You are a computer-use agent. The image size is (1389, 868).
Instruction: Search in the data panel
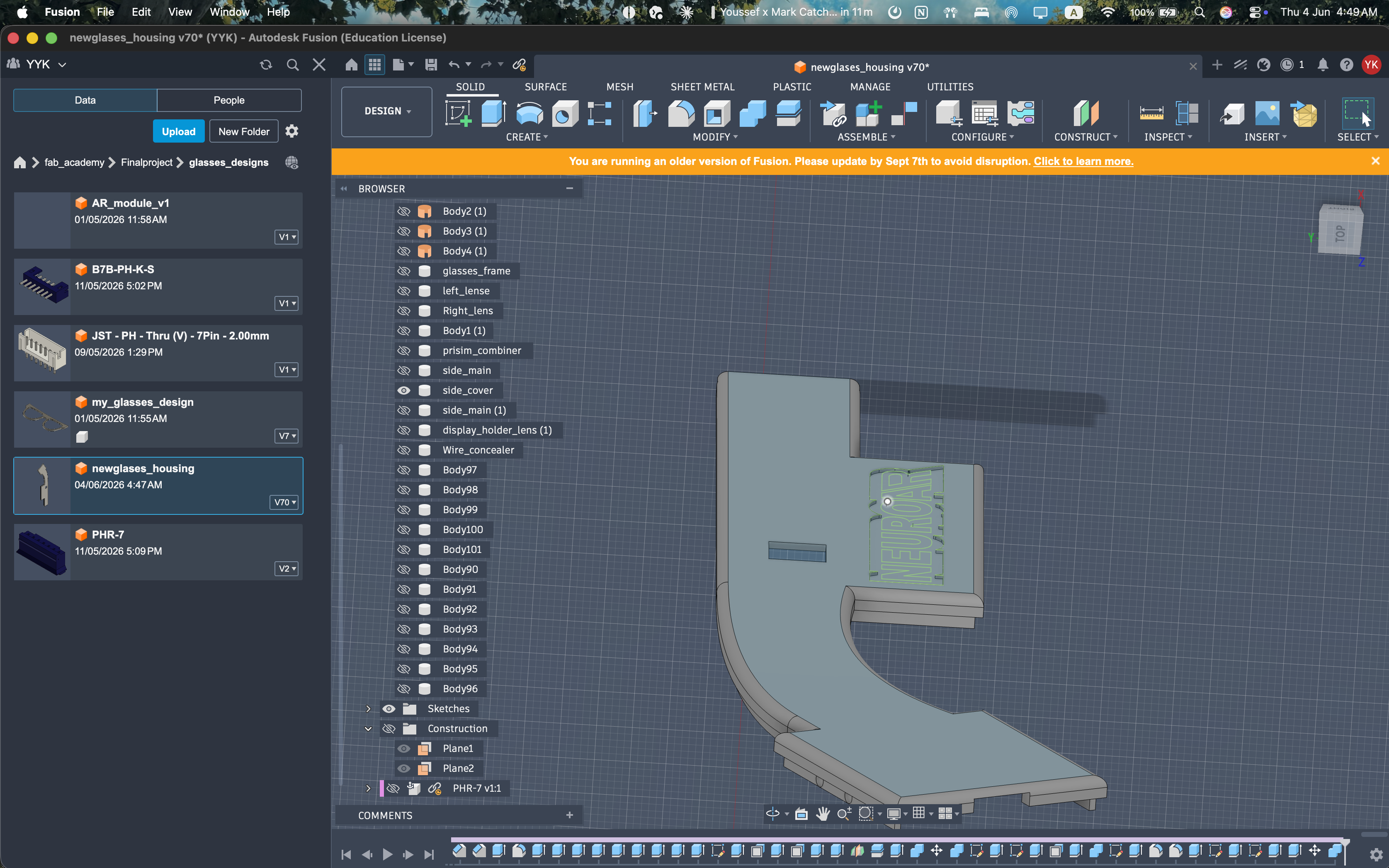pos(293,64)
